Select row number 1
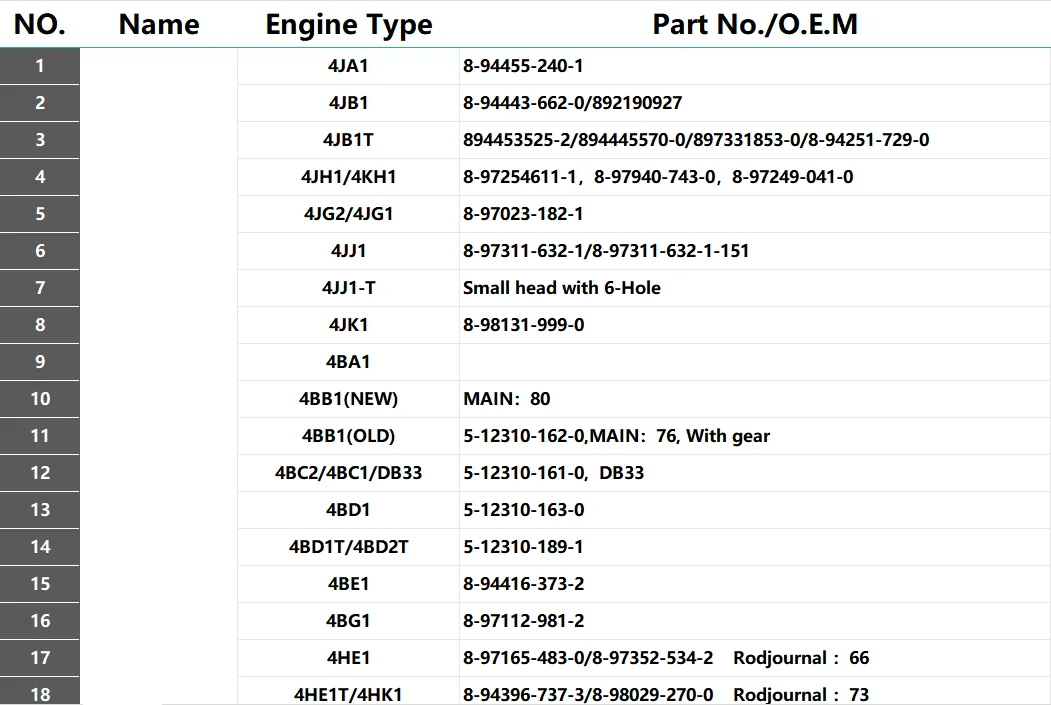This screenshot has width=1051, height=705. [40, 66]
